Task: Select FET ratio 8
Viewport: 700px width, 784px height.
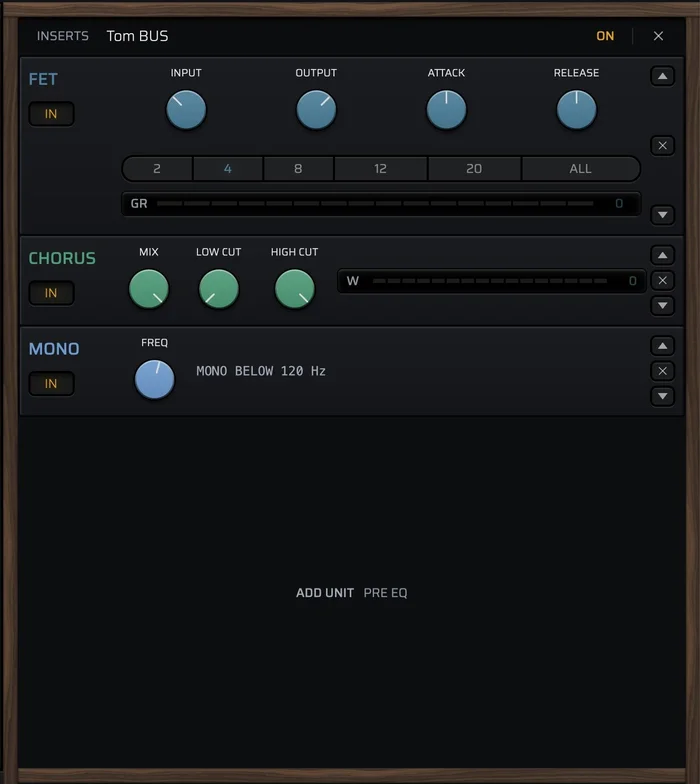Action: (298, 168)
